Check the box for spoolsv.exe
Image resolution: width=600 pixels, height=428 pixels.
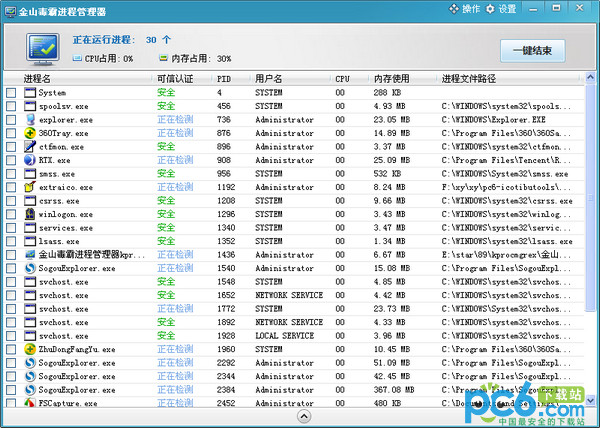pos(11,106)
